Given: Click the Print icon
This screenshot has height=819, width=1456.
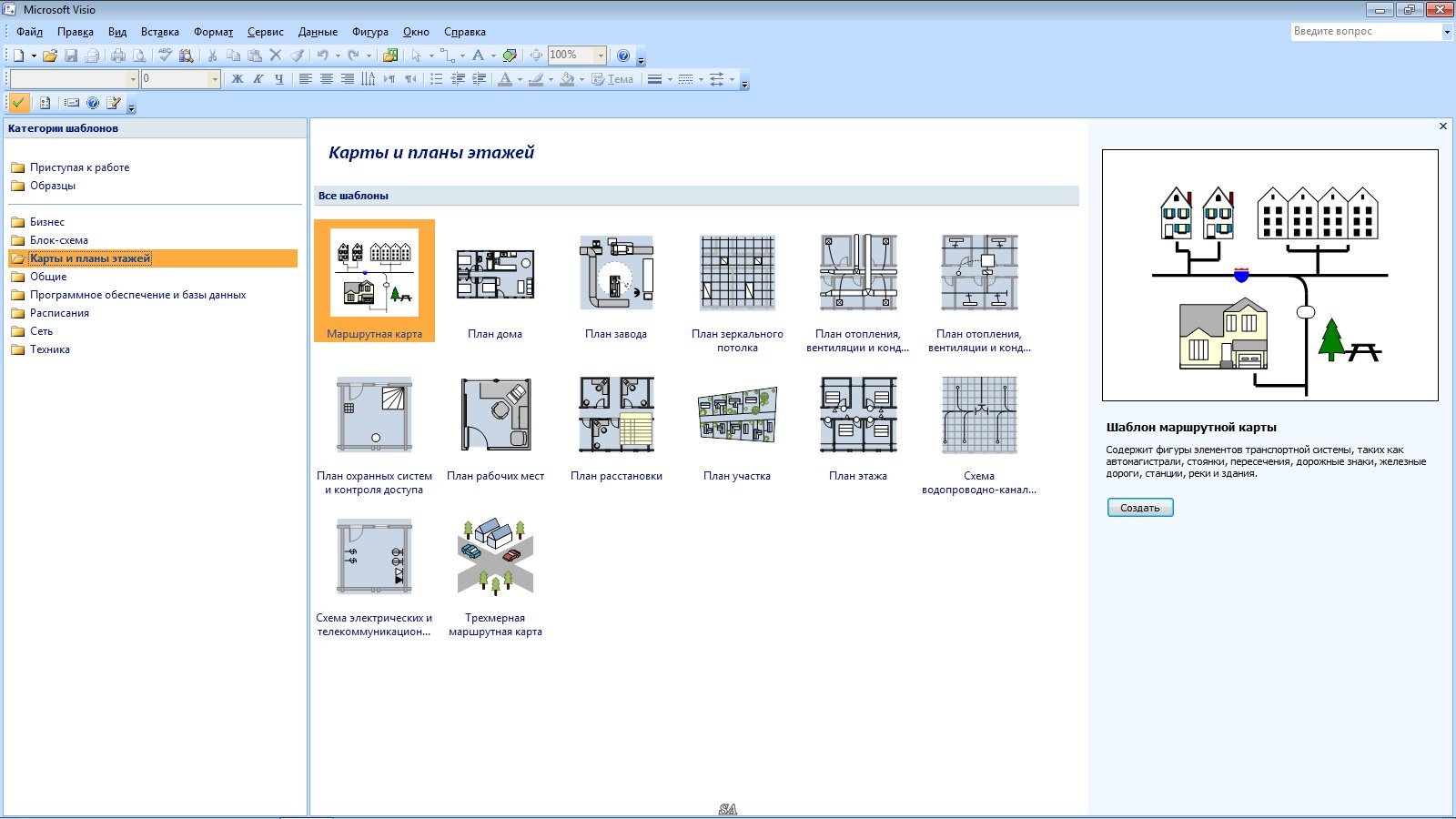Looking at the screenshot, I should pyautogui.click(x=118, y=56).
